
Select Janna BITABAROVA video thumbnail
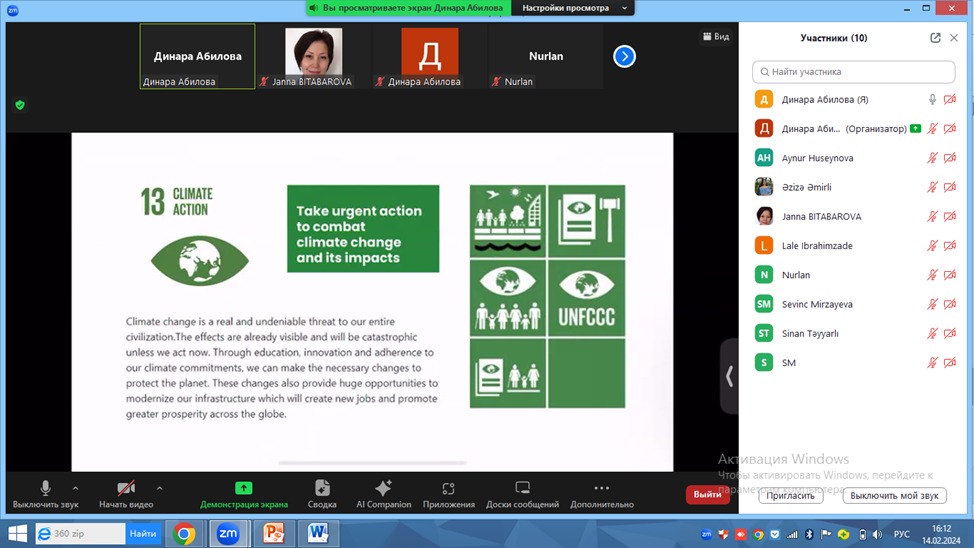[313, 57]
